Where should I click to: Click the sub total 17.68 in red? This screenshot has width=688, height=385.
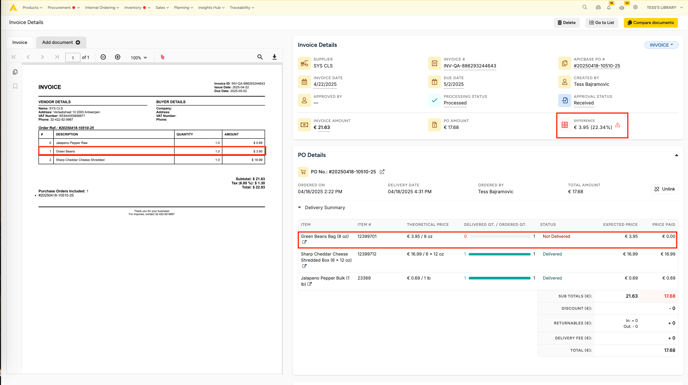coord(669,296)
